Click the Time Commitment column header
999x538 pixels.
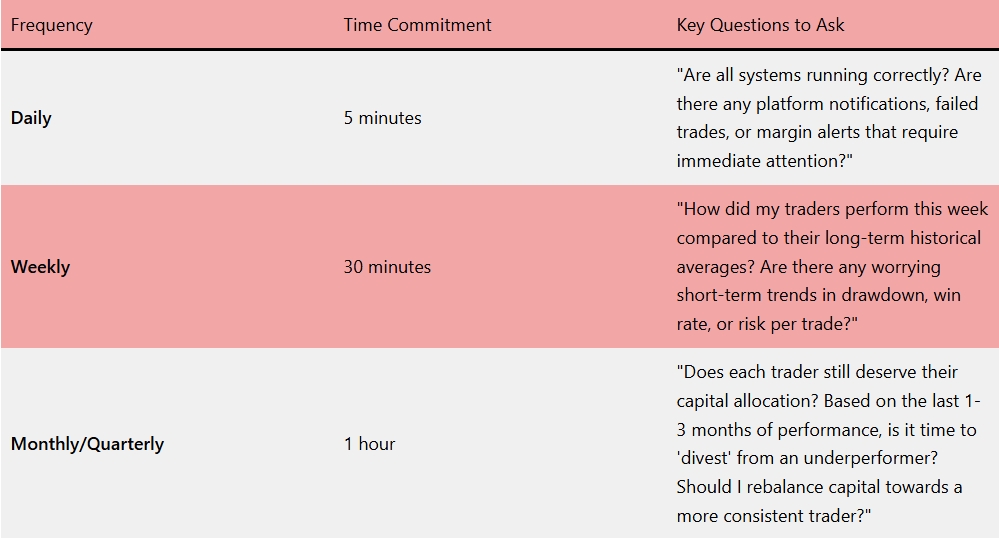point(417,25)
